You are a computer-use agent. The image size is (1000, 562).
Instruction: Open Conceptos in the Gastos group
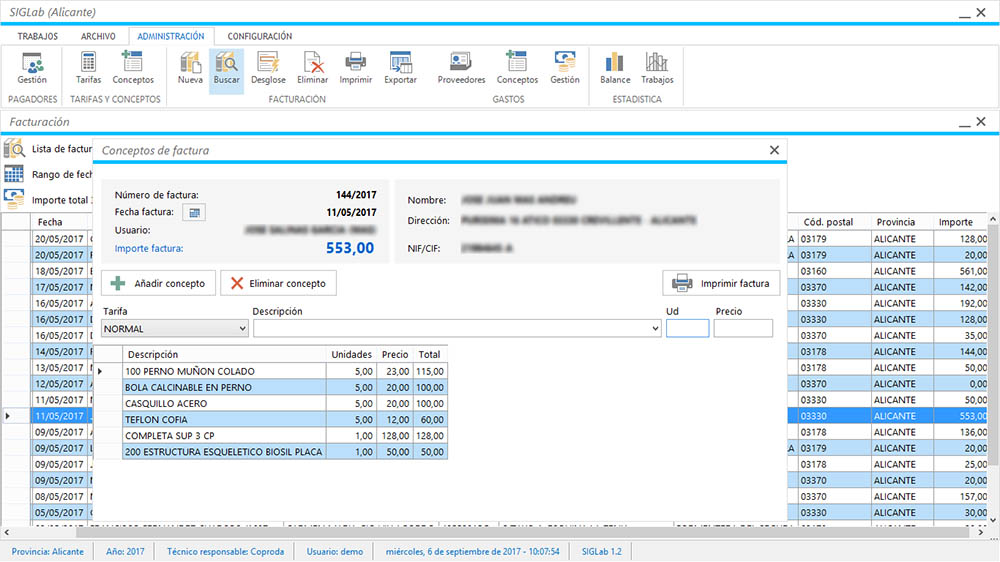517,68
